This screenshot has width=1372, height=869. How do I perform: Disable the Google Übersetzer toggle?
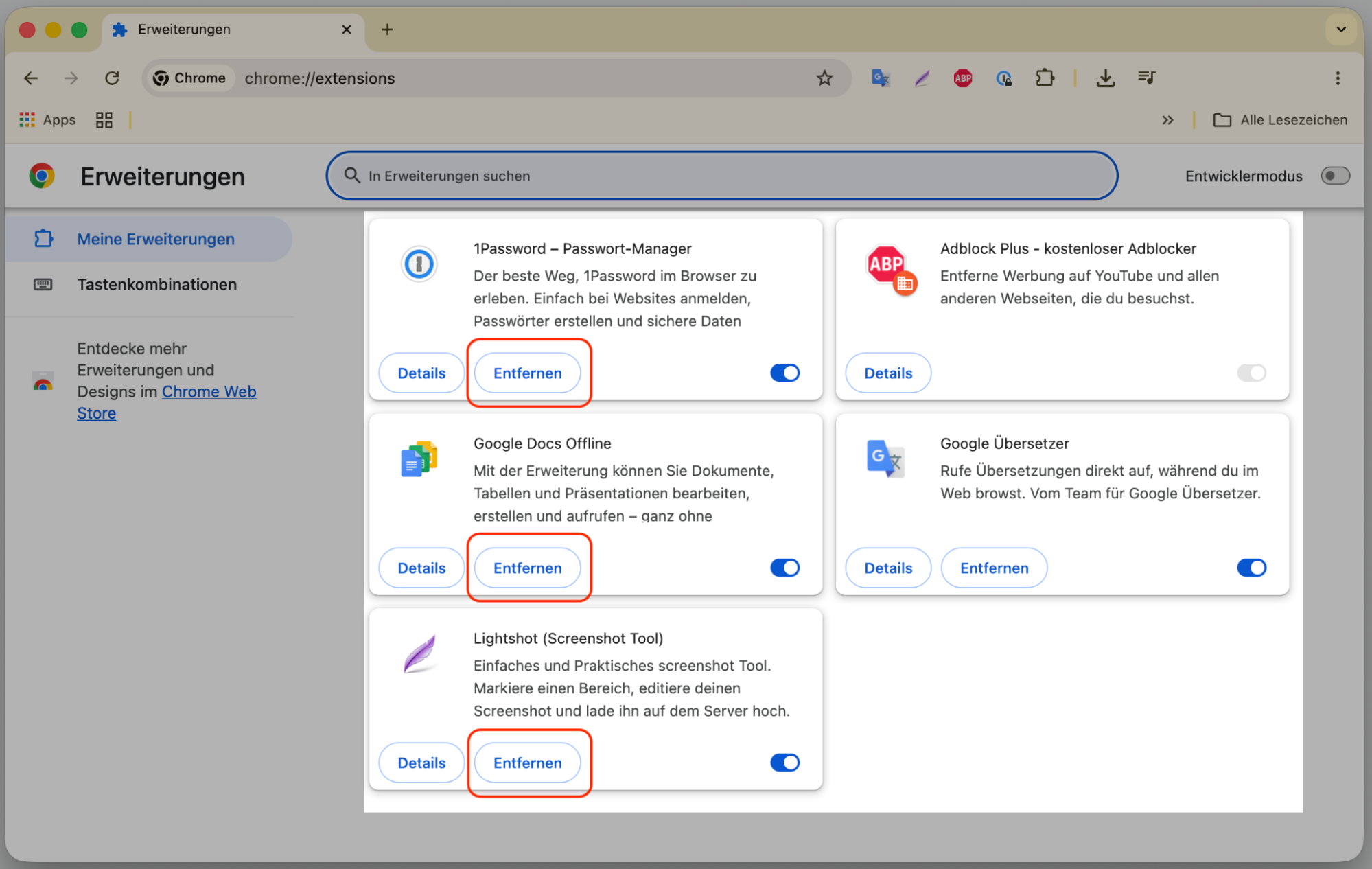pyautogui.click(x=1251, y=568)
